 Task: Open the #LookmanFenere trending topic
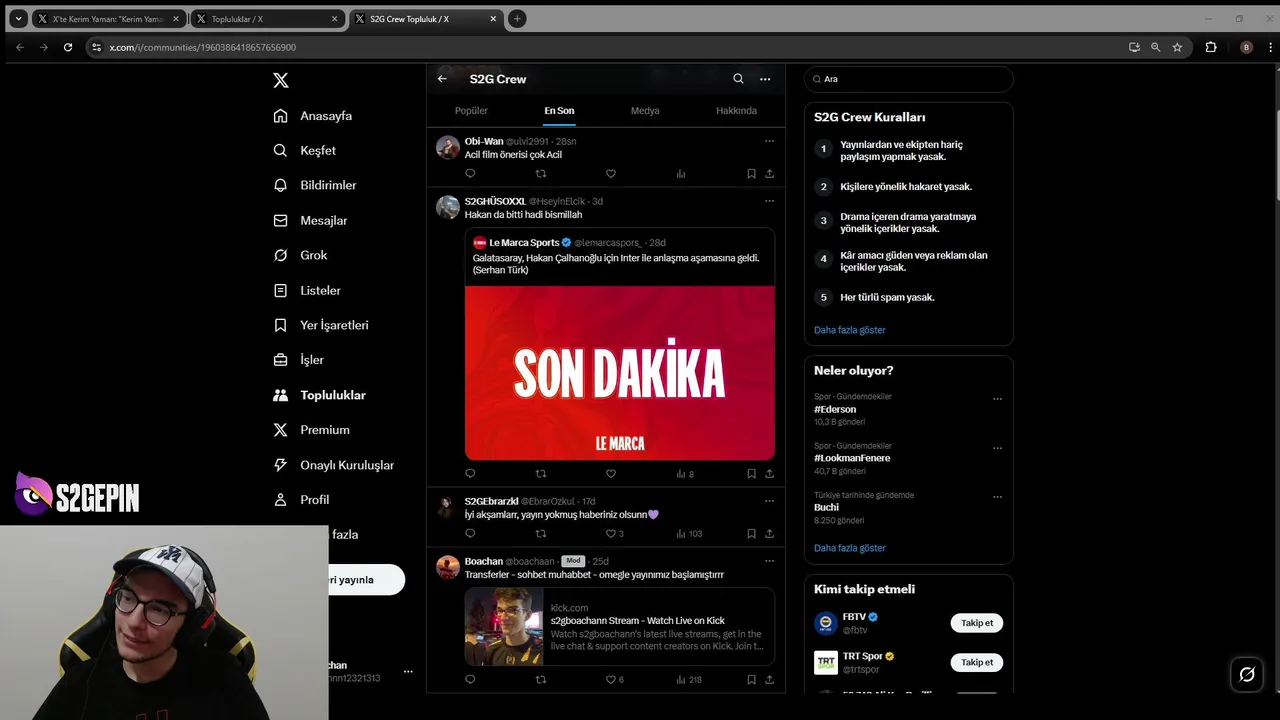coord(852,458)
